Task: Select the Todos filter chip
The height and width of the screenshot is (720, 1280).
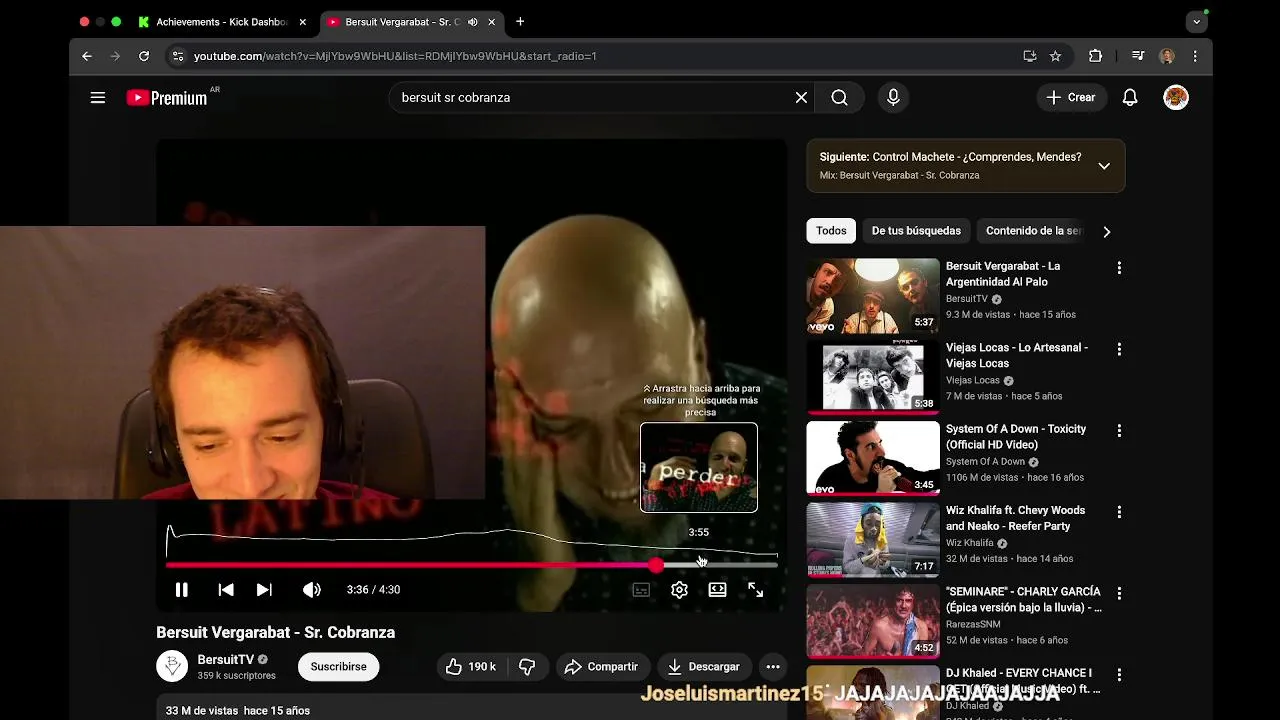Action: pos(831,231)
